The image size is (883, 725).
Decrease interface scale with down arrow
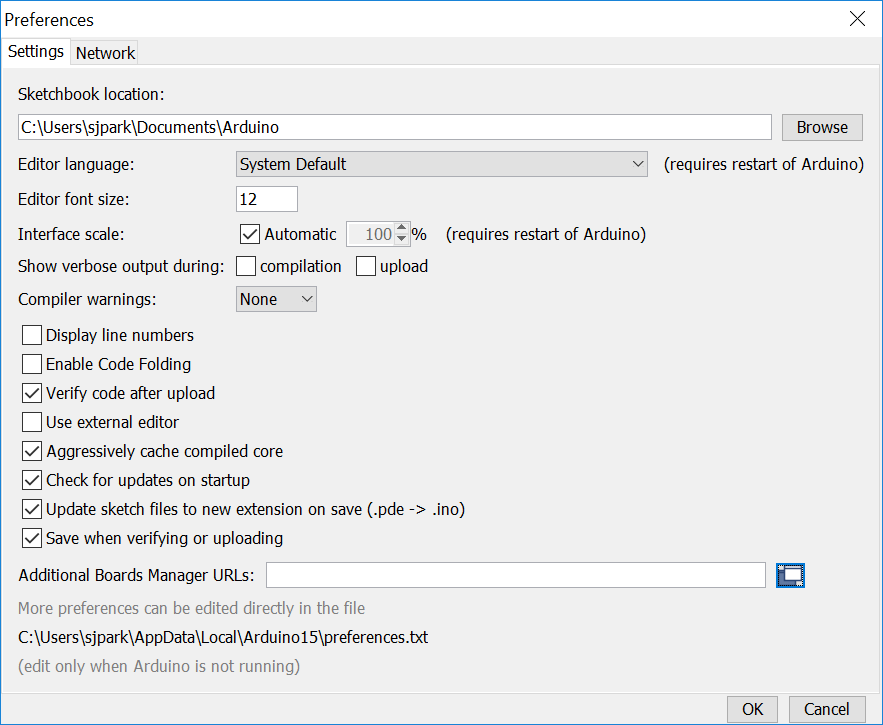[401, 239]
